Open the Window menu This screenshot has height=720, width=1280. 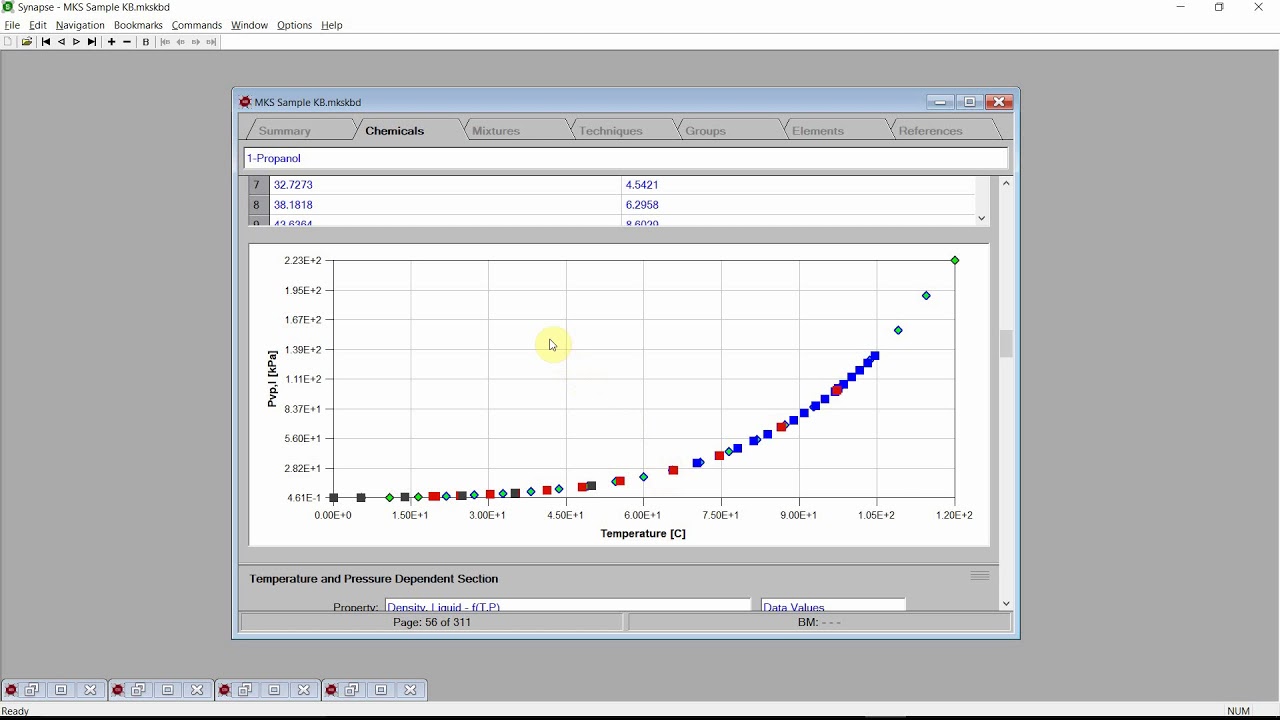click(249, 25)
